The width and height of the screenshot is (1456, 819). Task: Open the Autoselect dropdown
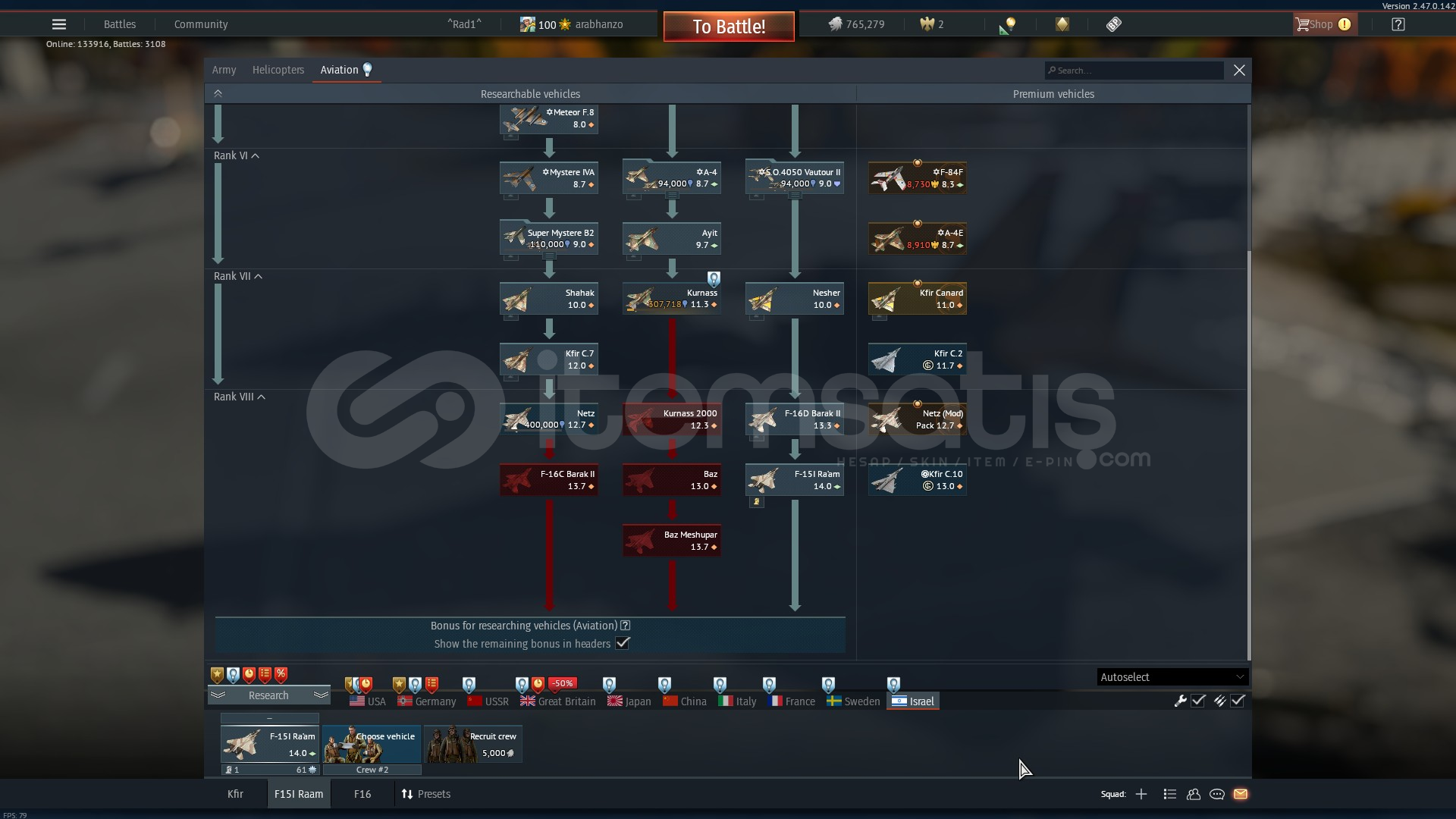pyautogui.click(x=1172, y=677)
